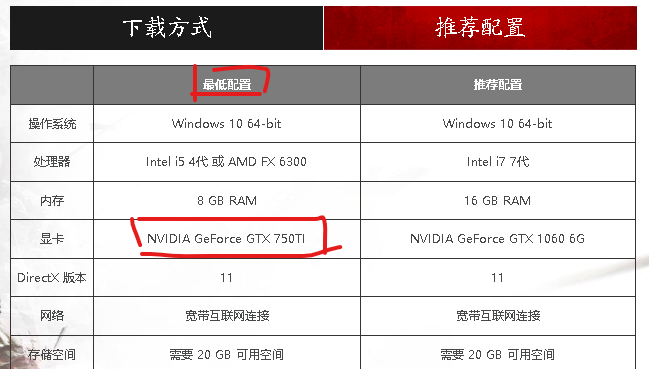
Task: Select the 处理器 row label
Action: click(52, 161)
